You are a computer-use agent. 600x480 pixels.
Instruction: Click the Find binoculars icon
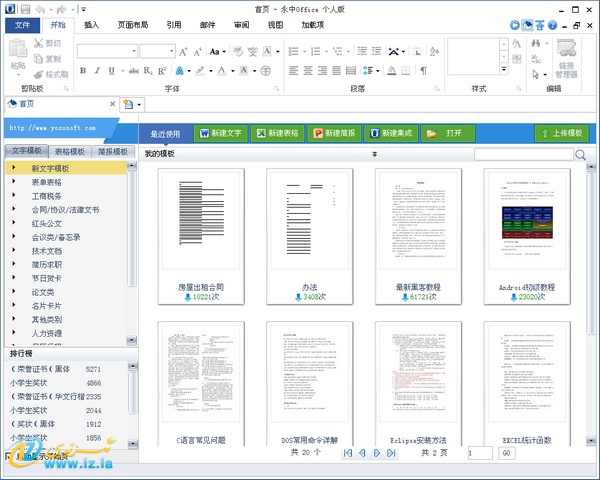(x=536, y=43)
